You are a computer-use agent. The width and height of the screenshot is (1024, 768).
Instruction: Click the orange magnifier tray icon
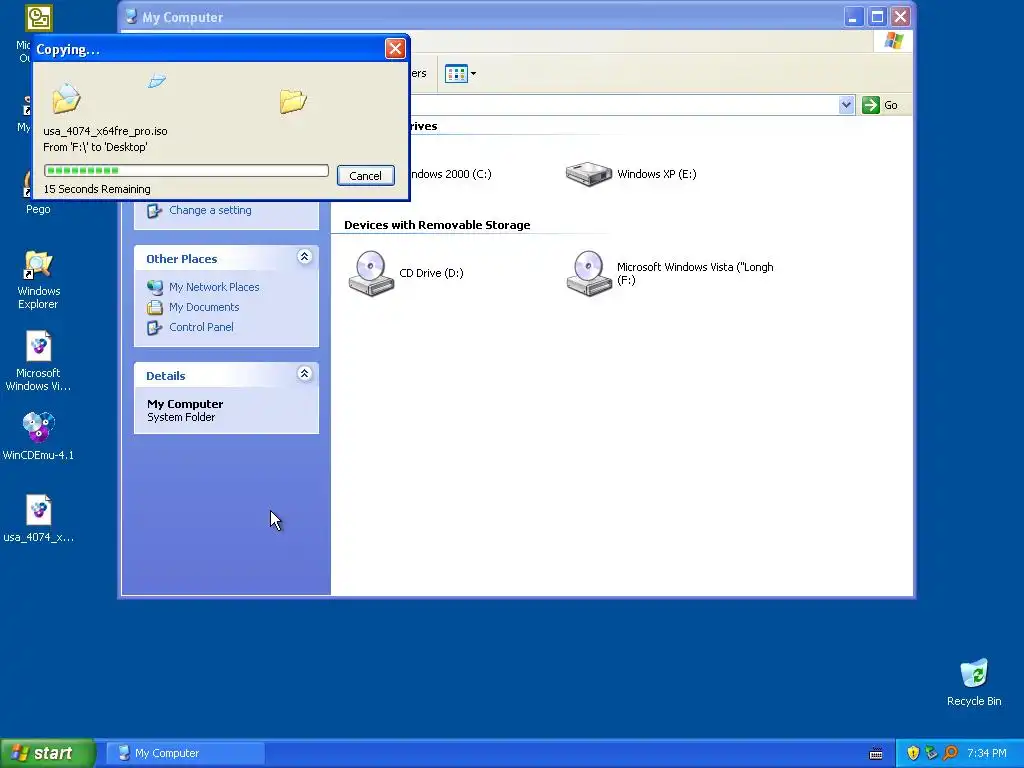(x=950, y=753)
